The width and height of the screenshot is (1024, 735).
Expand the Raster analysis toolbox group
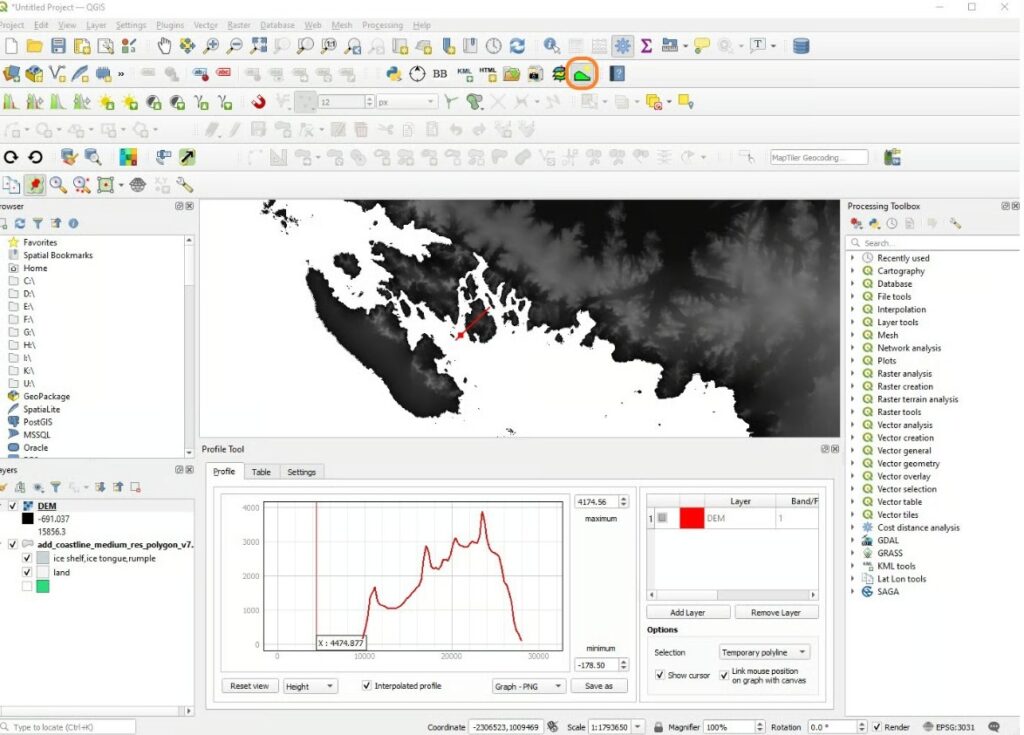(x=852, y=374)
